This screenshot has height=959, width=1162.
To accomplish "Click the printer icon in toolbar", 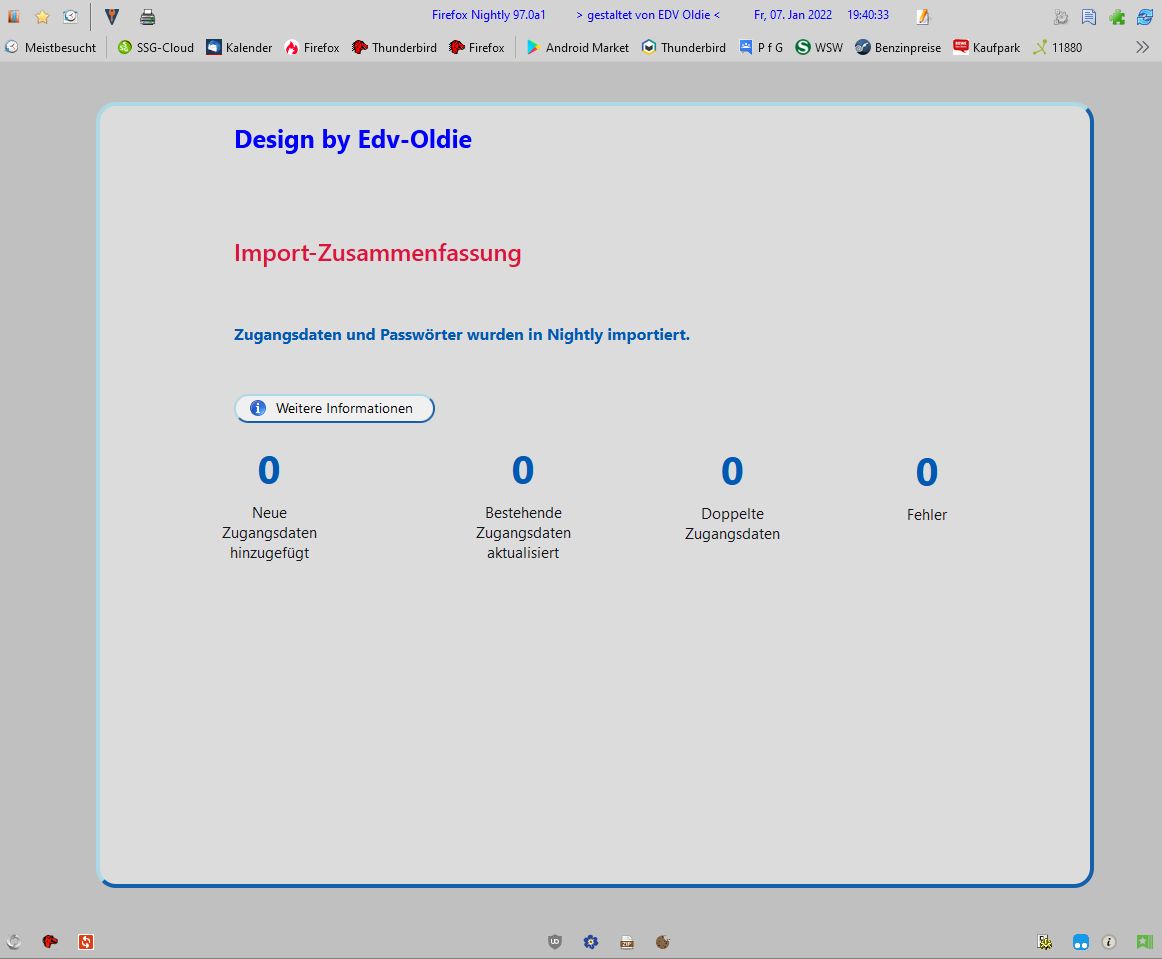I will point(147,16).
